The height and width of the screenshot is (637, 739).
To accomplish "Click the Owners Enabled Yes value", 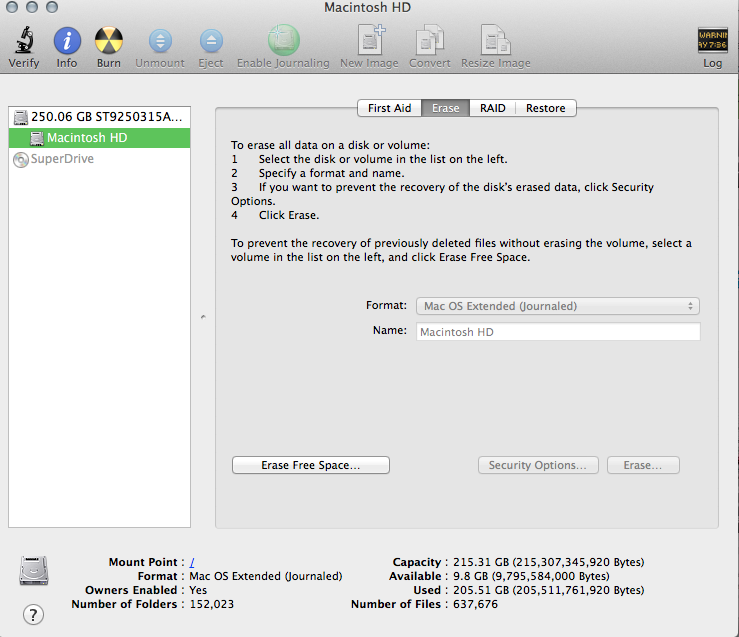I will (198, 590).
